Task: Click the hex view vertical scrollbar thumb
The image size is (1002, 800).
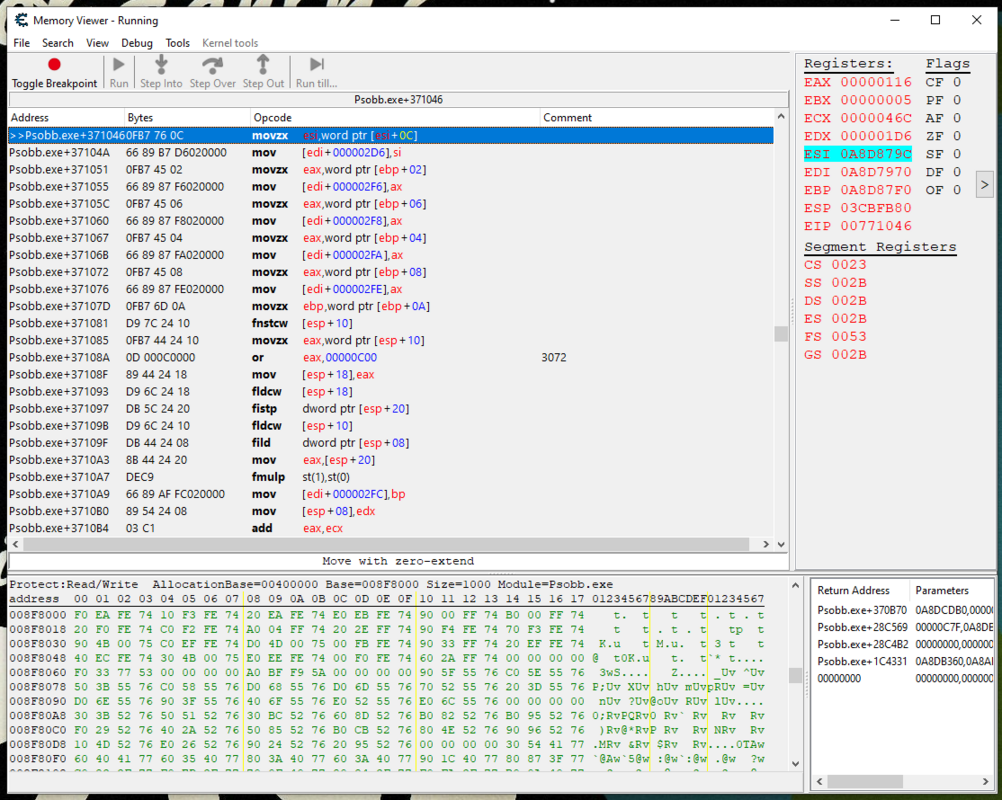Action: coord(796,675)
